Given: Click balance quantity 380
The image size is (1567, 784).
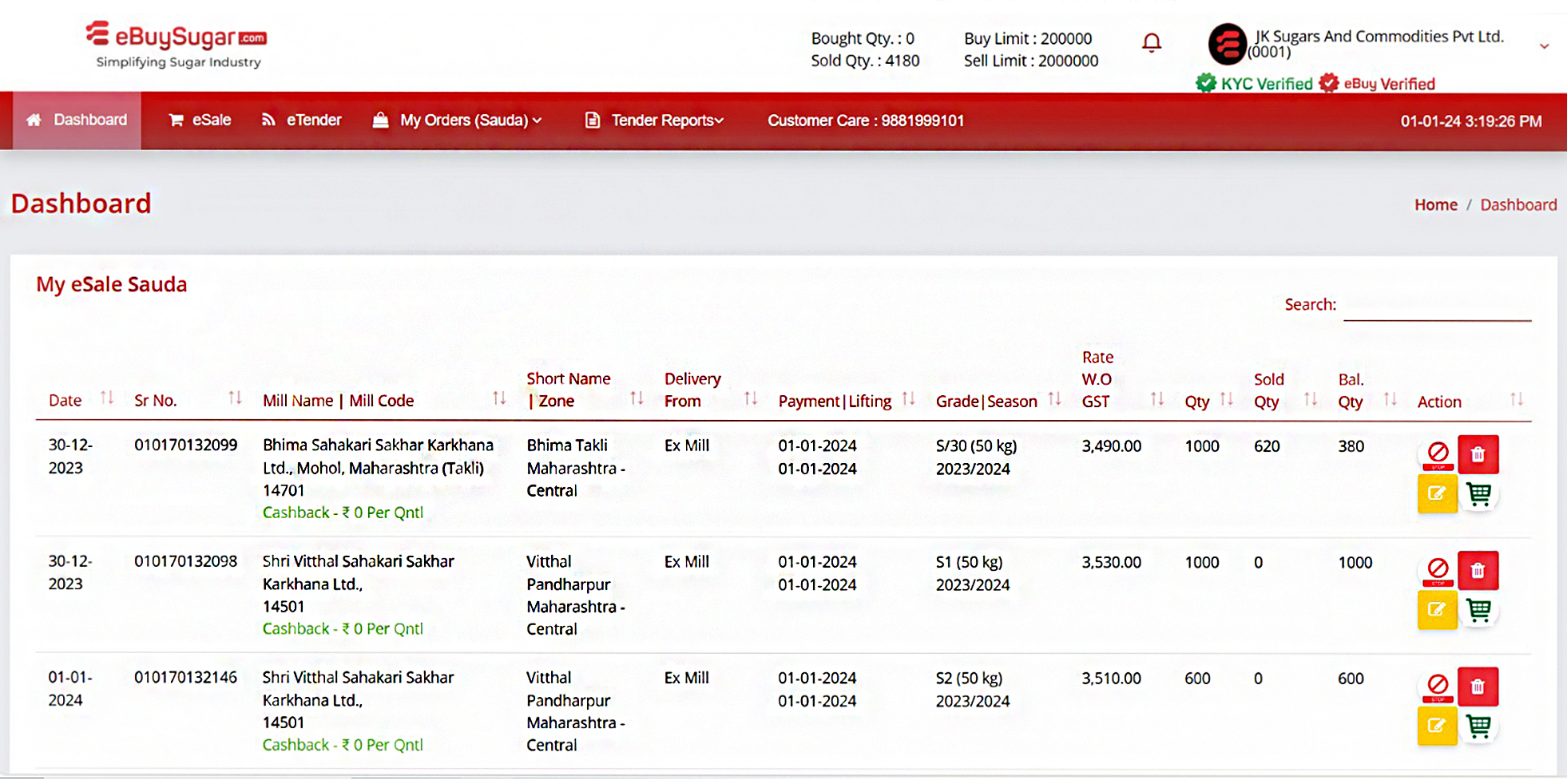Looking at the screenshot, I should click(1351, 446).
